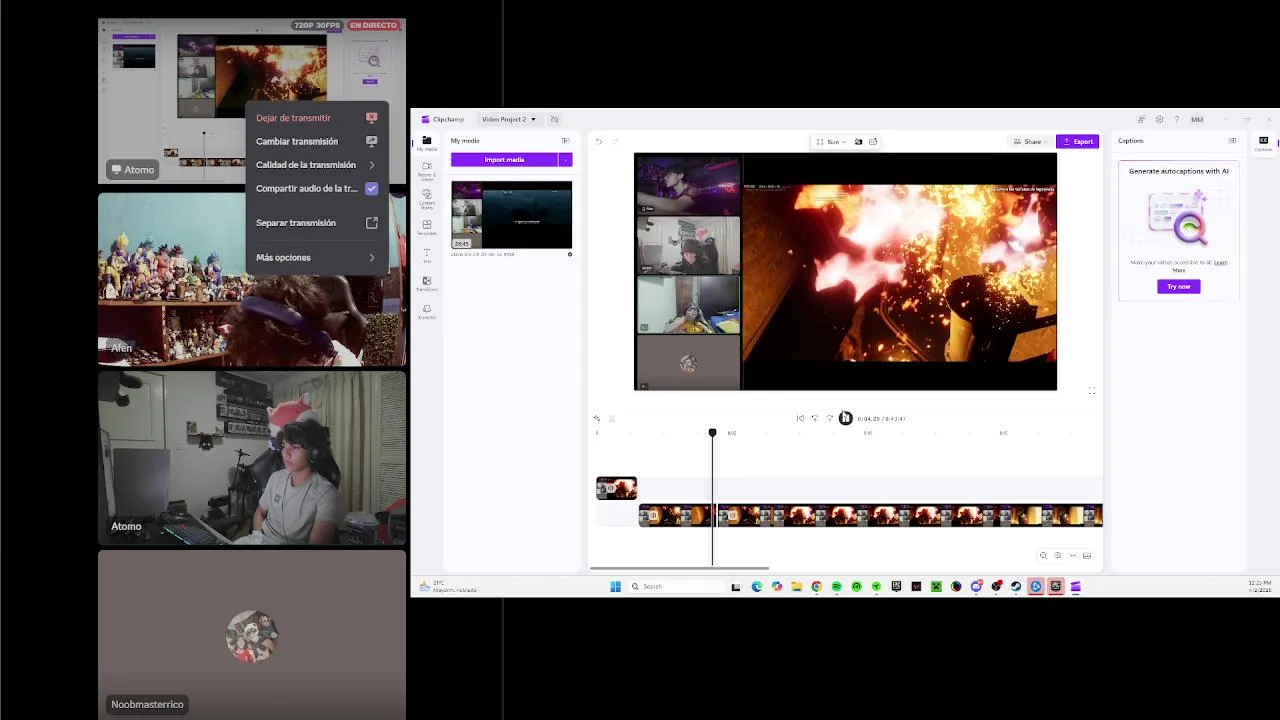Select Cambiar transmisión menu item

coord(316,141)
